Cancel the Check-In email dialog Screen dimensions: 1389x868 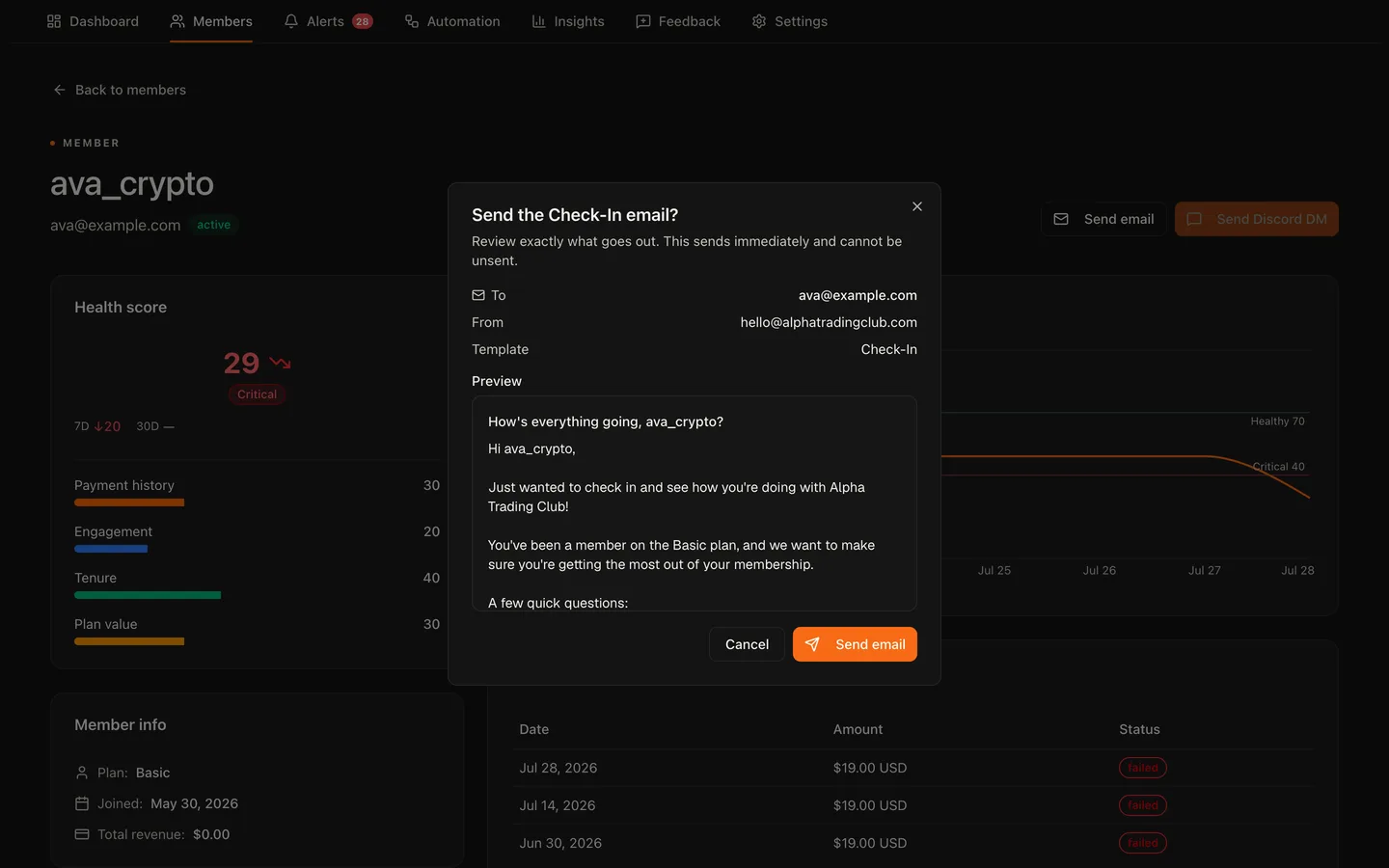[747, 644]
